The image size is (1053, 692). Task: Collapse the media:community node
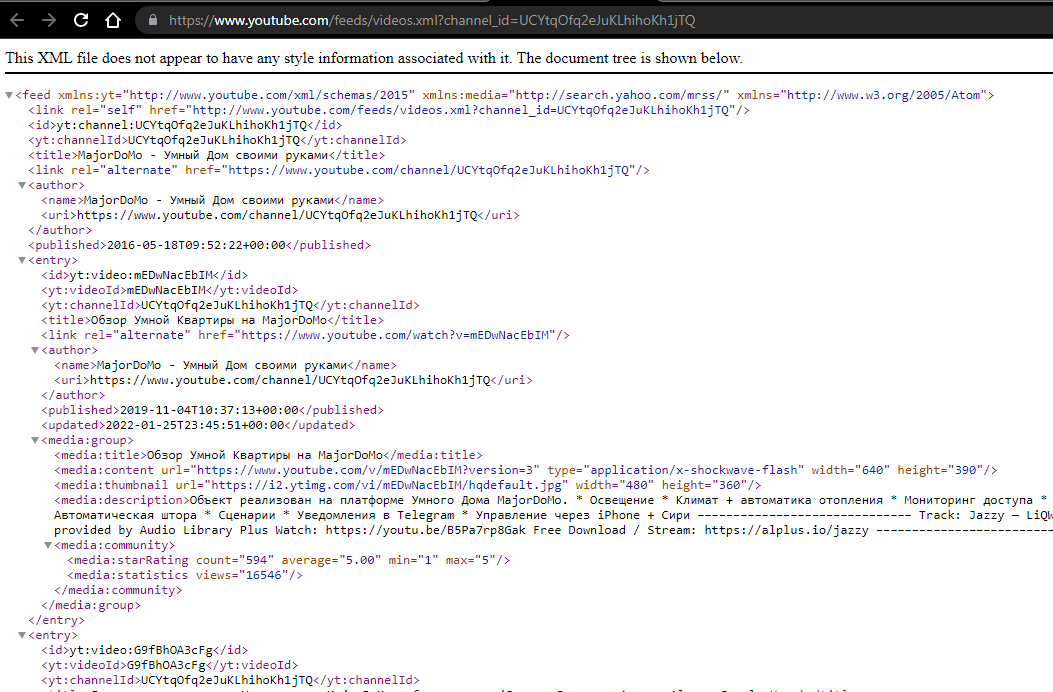click(x=48, y=545)
